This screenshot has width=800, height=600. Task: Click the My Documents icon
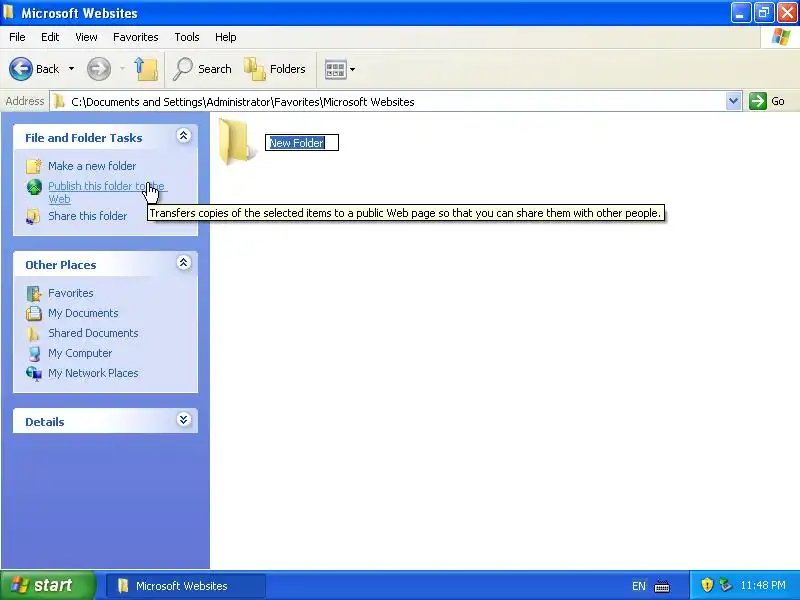click(34, 313)
